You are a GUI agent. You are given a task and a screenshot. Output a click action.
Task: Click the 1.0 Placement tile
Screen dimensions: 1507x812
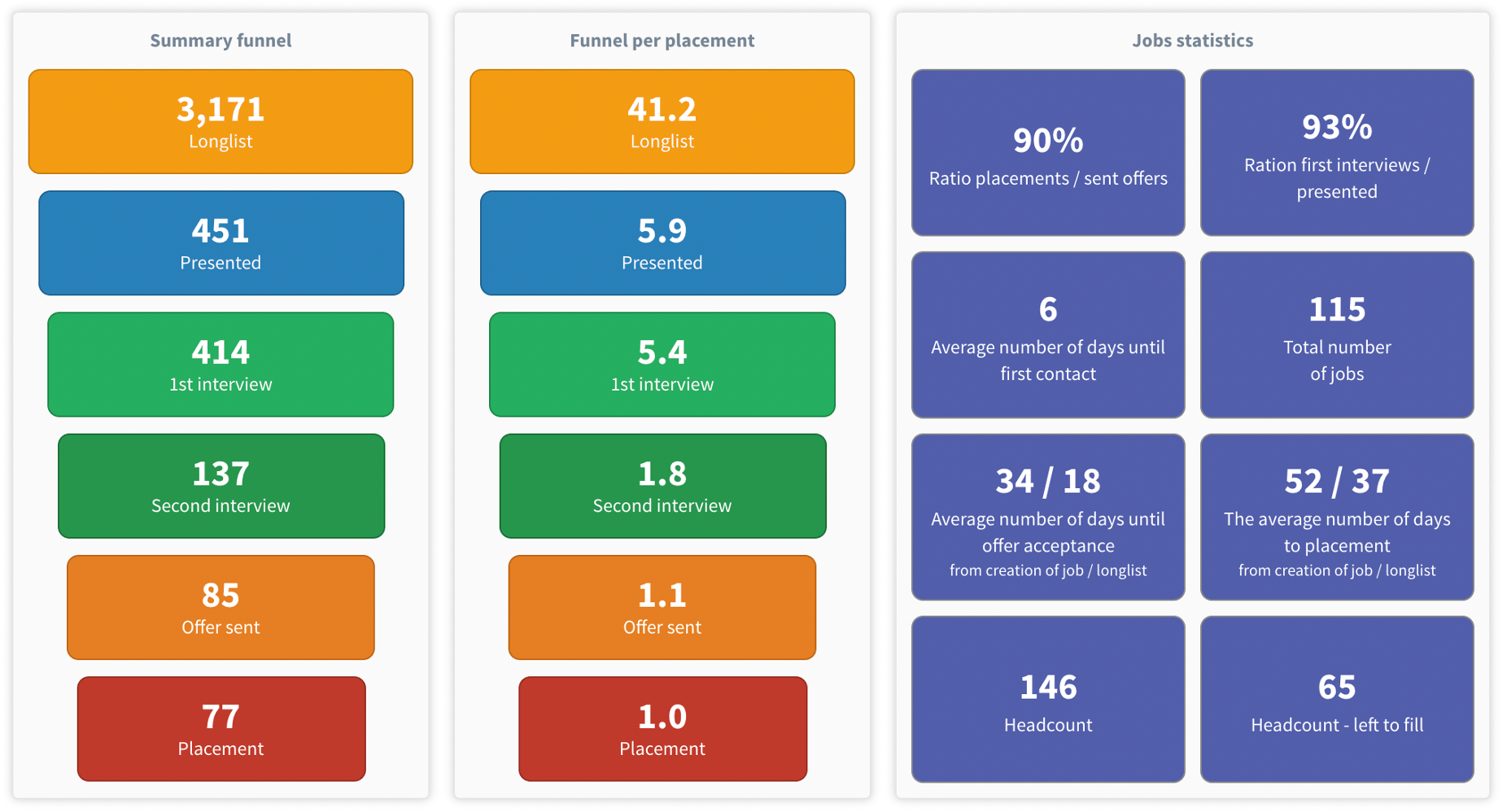[x=663, y=729]
